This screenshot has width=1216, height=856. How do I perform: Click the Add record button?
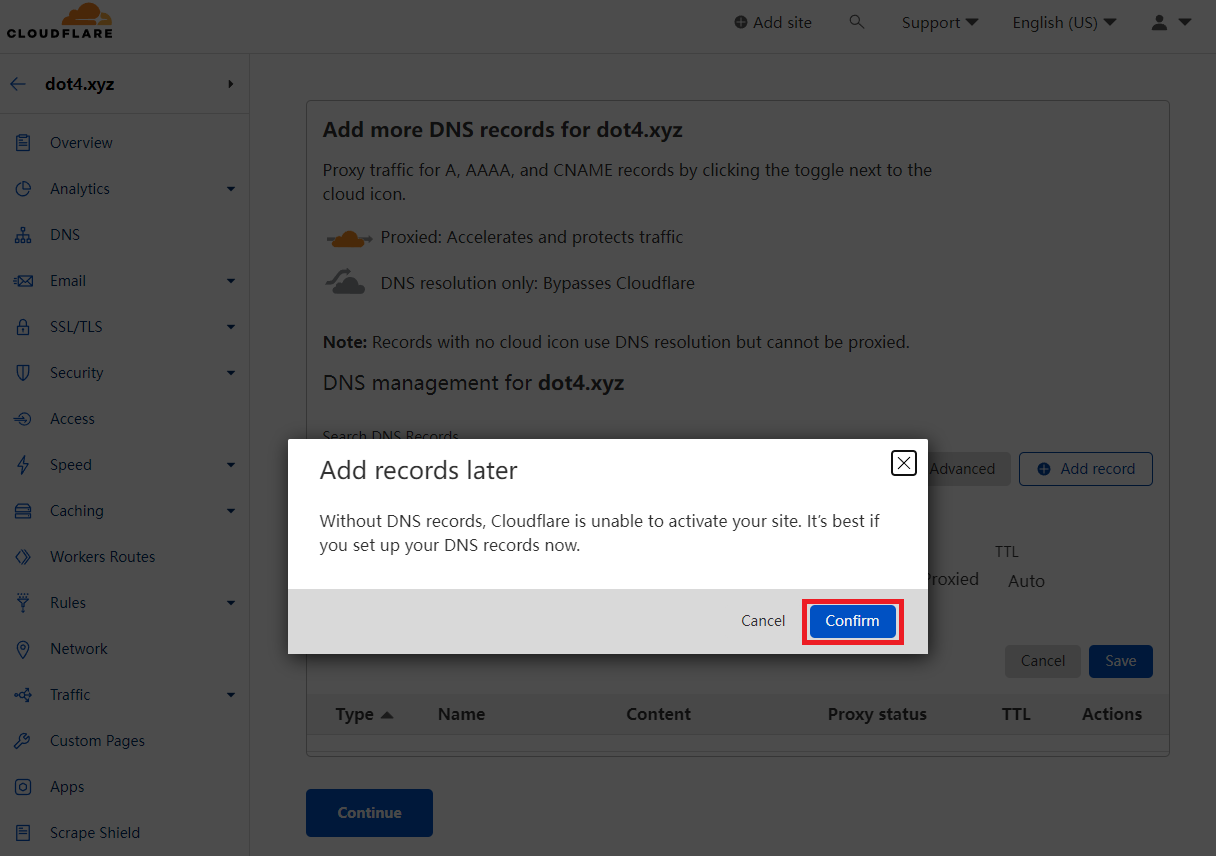click(1086, 469)
